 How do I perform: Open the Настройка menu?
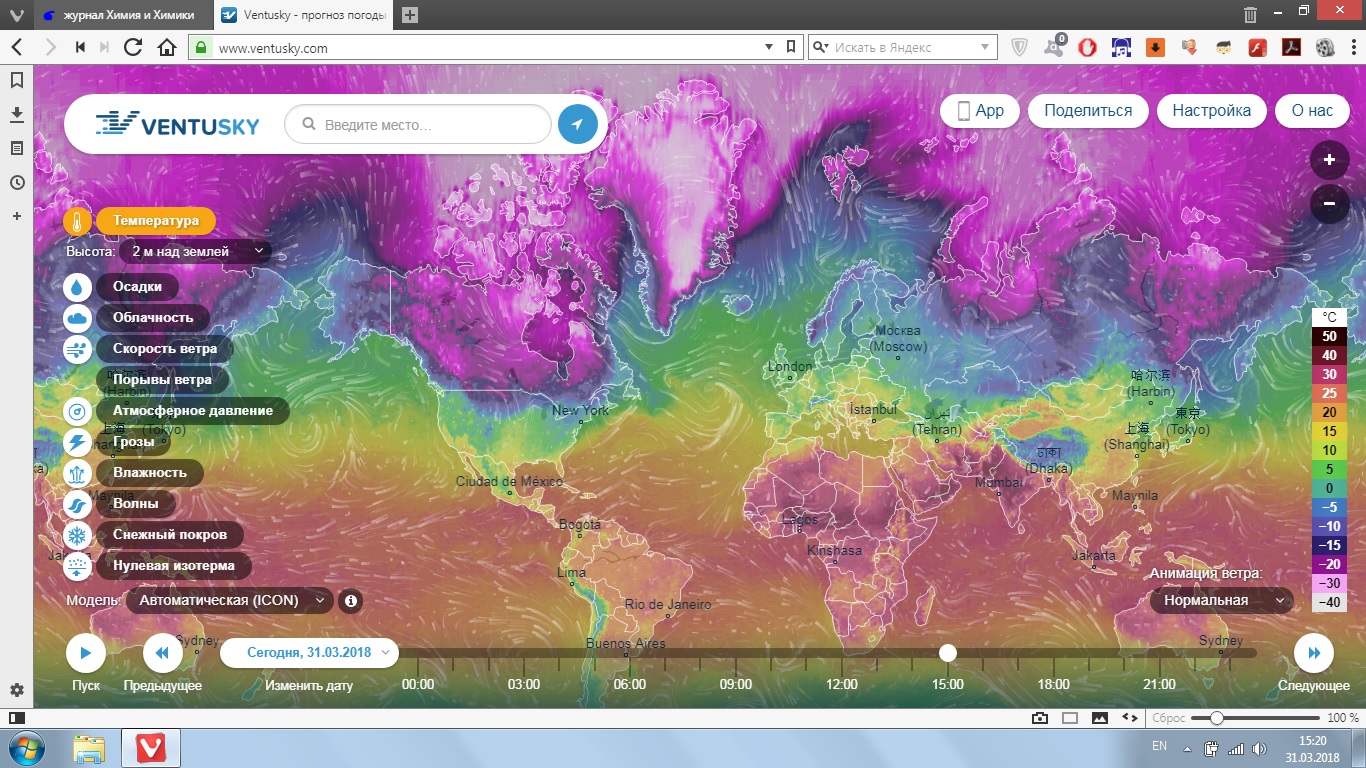(1211, 111)
